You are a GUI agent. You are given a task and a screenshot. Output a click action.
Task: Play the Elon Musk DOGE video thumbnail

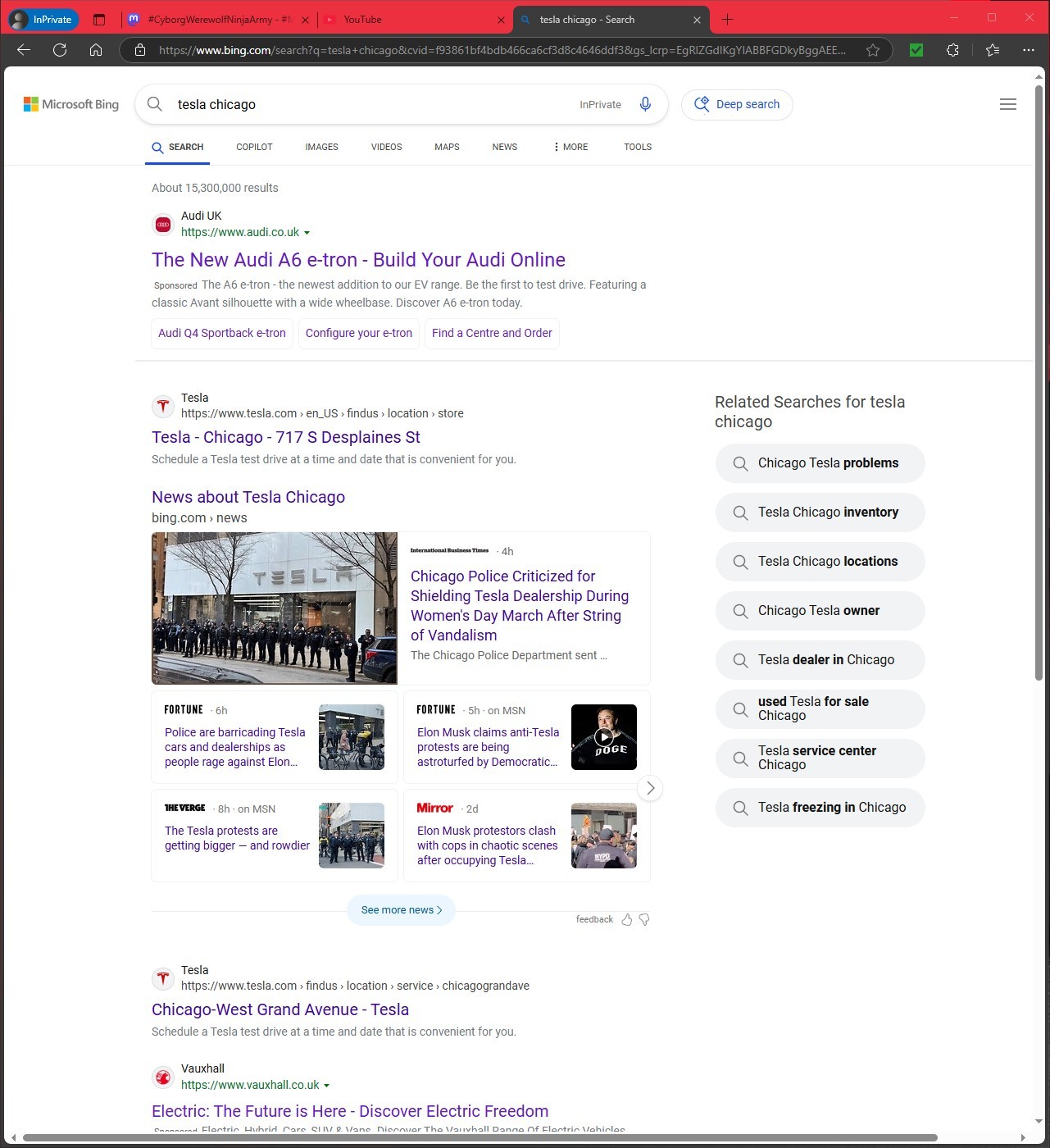click(604, 737)
